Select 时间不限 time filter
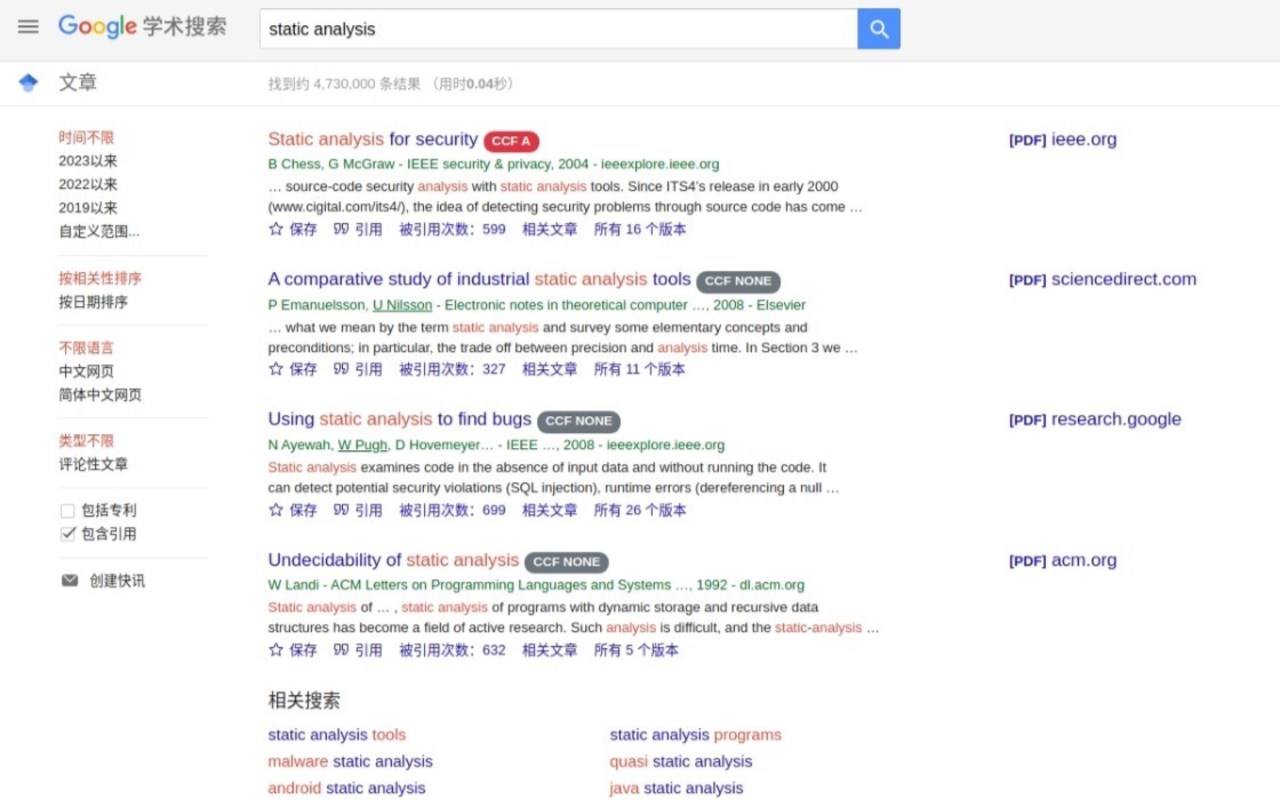 (x=86, y=137)
